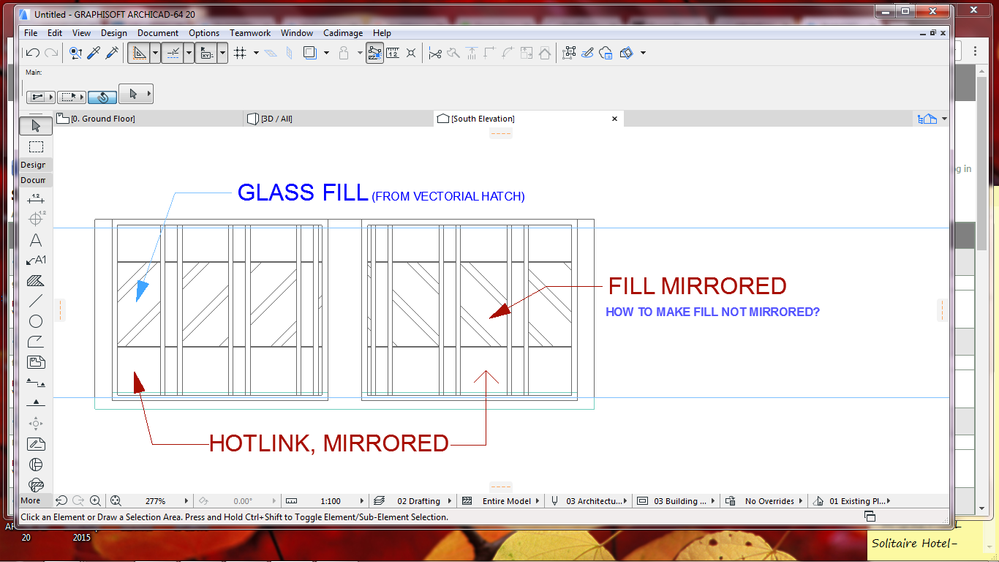Open No Overrides graphic override dropdown
This screenshot has height=562, width=999.
(x=801, y=501)
